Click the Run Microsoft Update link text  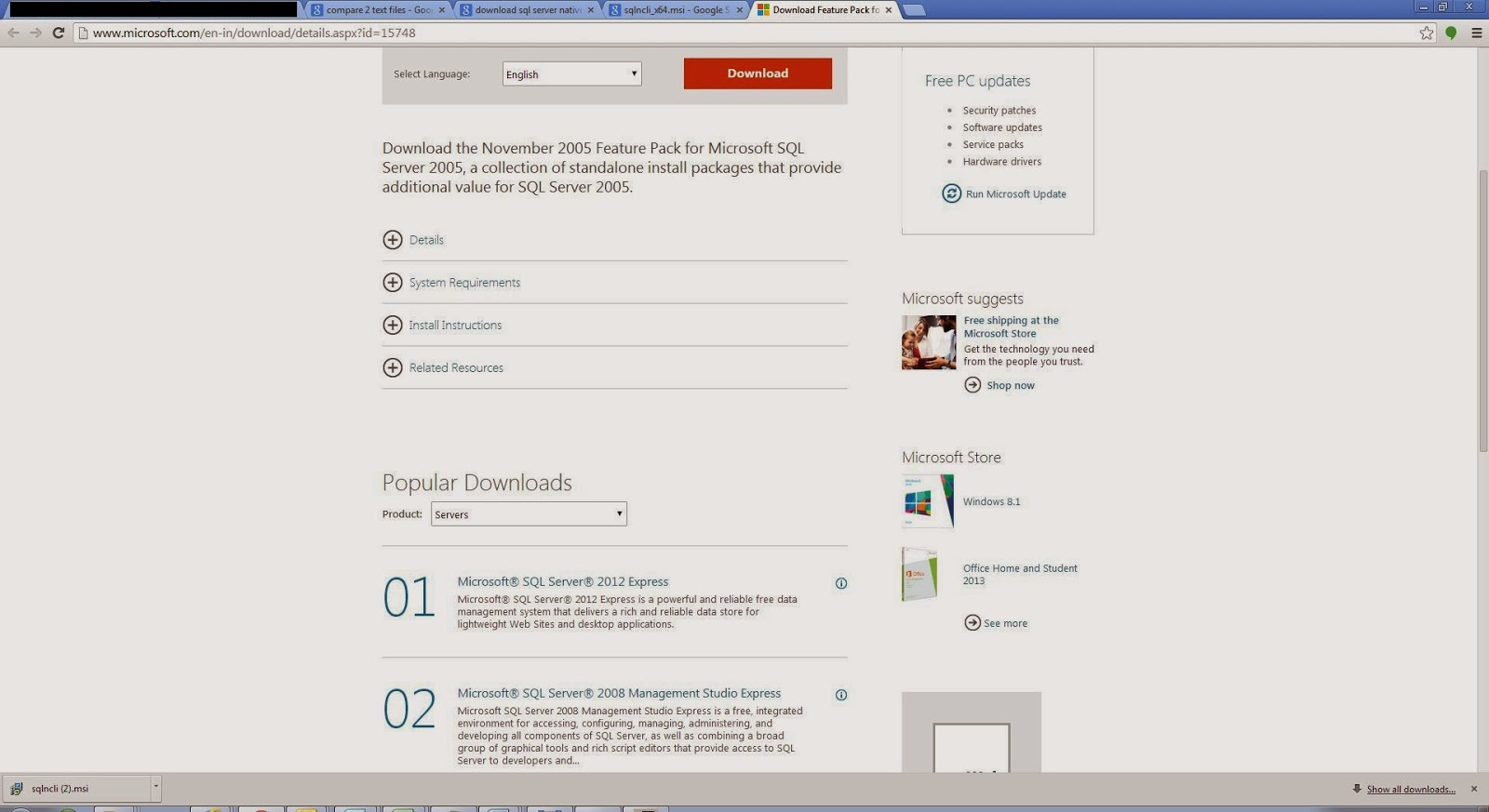tap(1016, 194)
